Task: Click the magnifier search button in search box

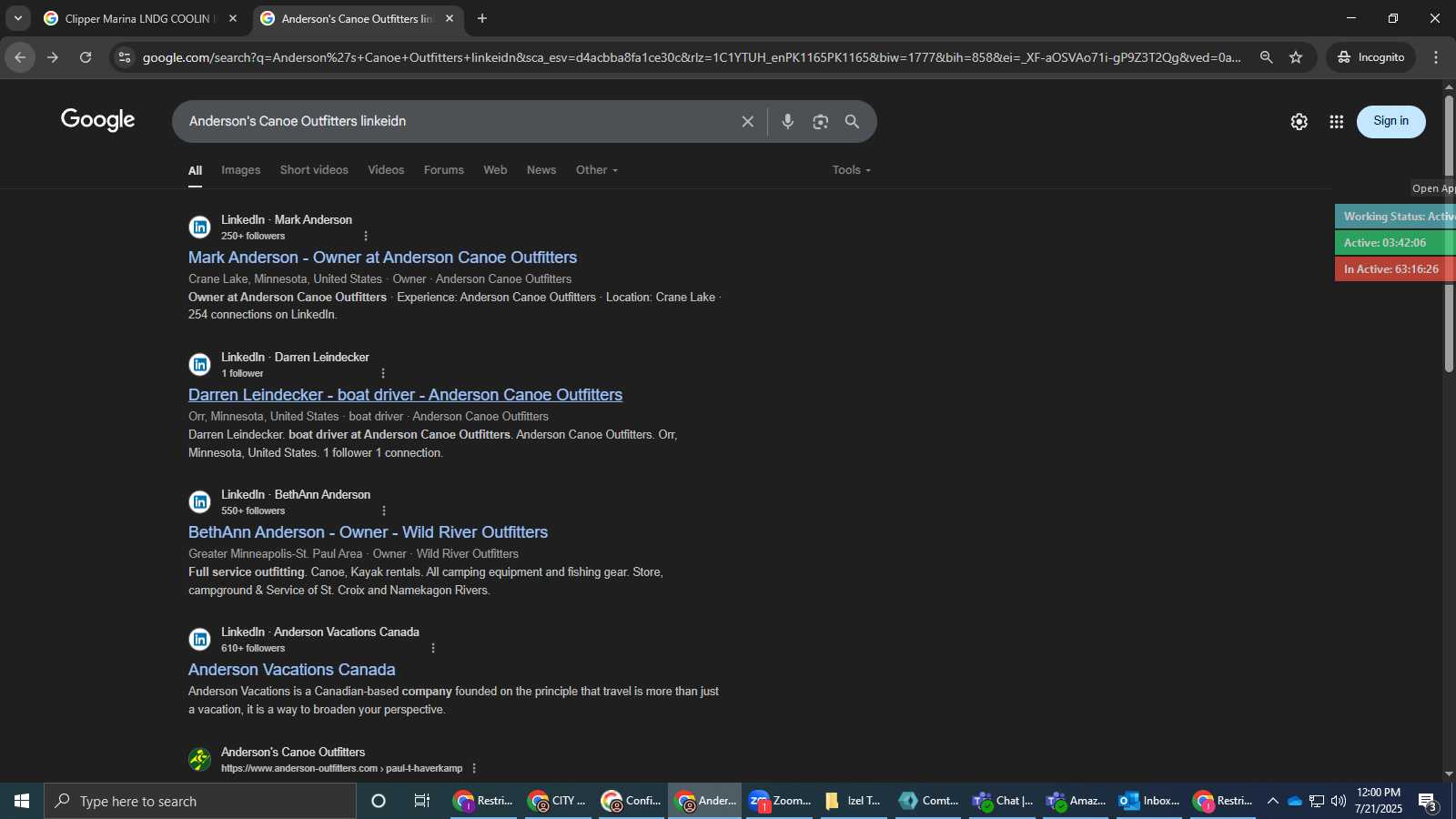Action: pyautogui.click(x=852, y=122)
